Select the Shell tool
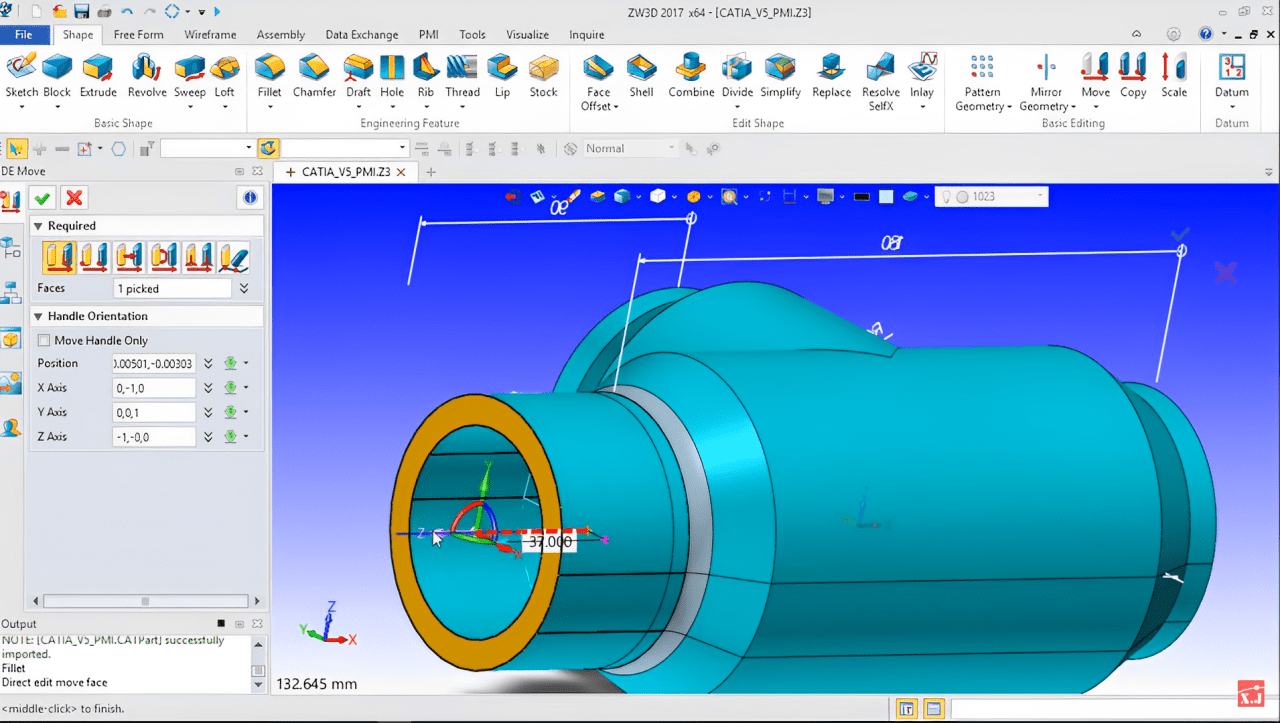 pos(641,76)
